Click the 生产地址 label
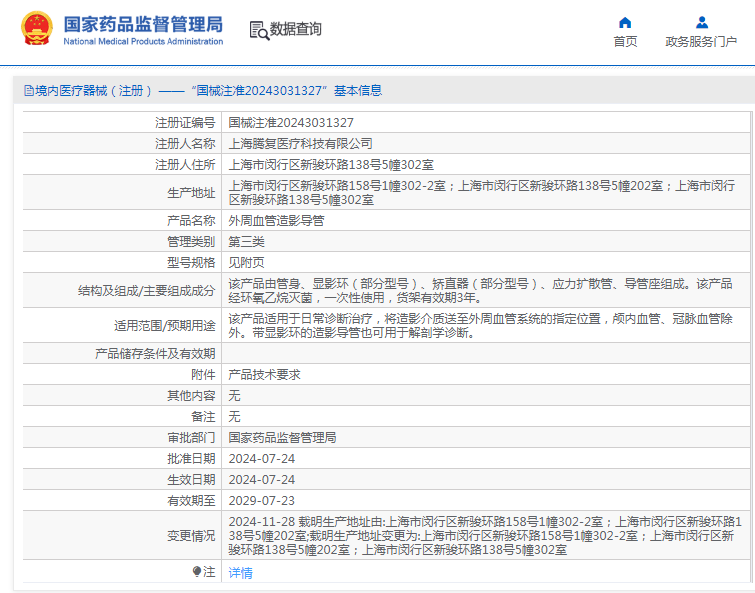This screenshot has height=593, width=755. click(191, 193)
